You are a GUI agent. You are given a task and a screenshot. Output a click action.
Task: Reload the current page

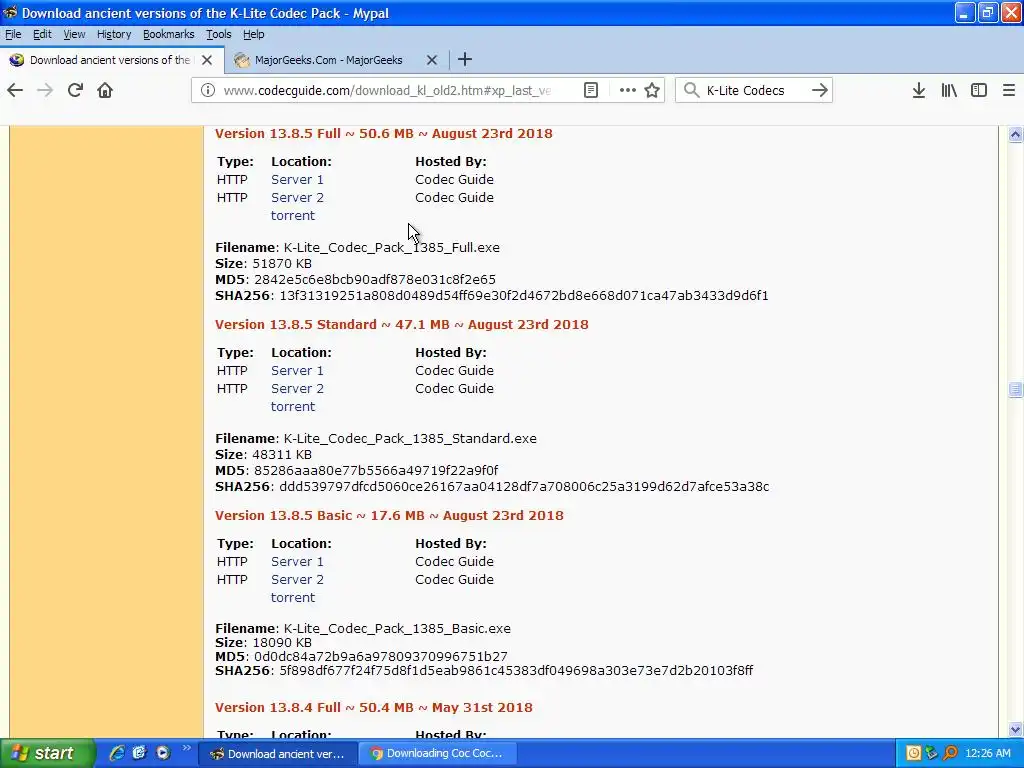pyautogui.click(x=75, y=90)
